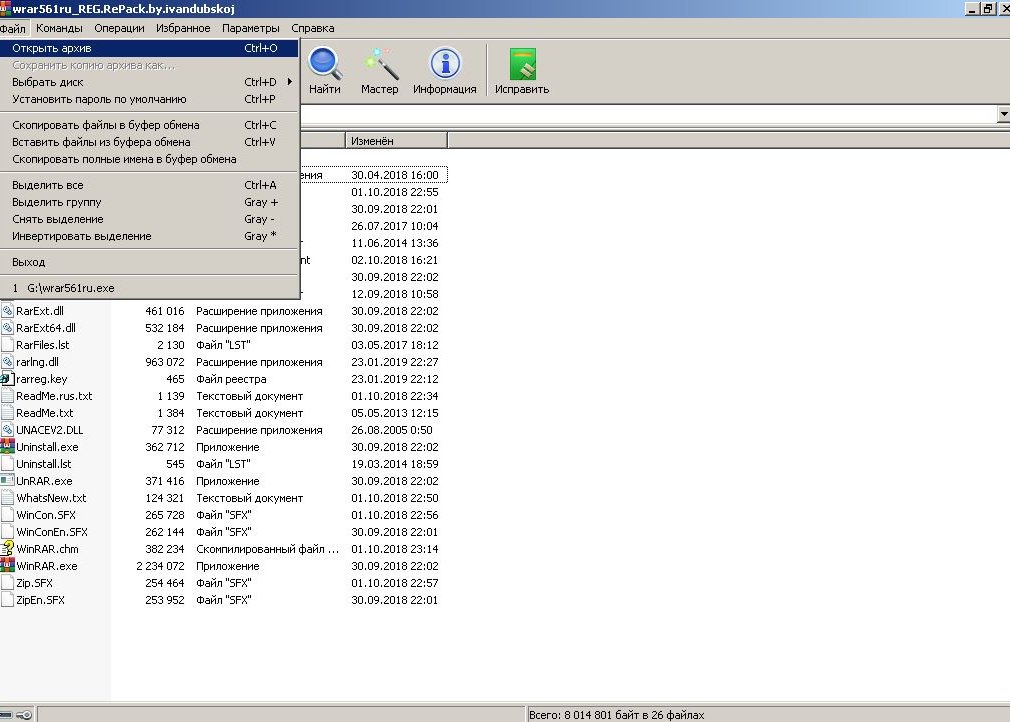
Task: Select Вставить файлы из буфера обмена
Action: point(149,142)
